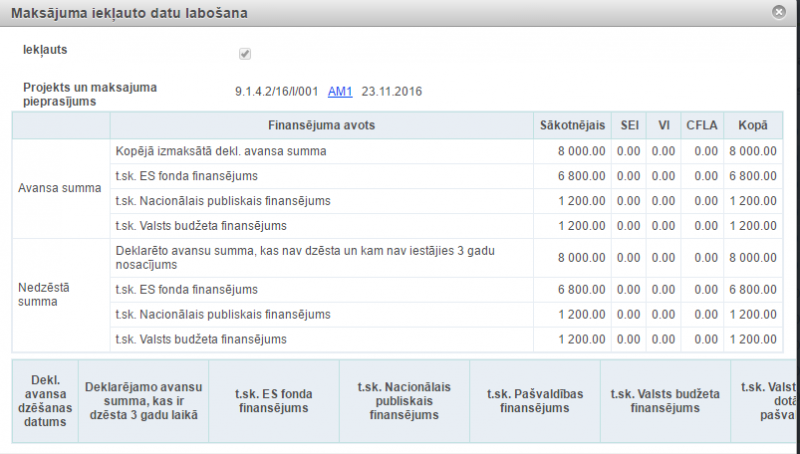Click the Deklarējamo avansu summa dzēsta 3 gadu laikā header
Image resolution: width=800 pixels, height=454 pixels.
pos(142,401)
